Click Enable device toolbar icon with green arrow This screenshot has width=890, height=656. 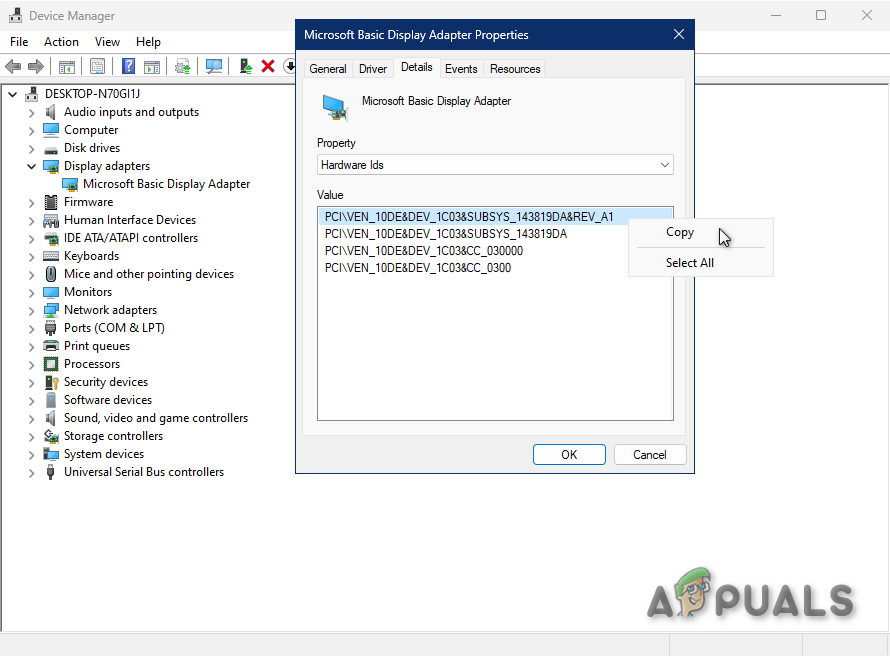245,67
